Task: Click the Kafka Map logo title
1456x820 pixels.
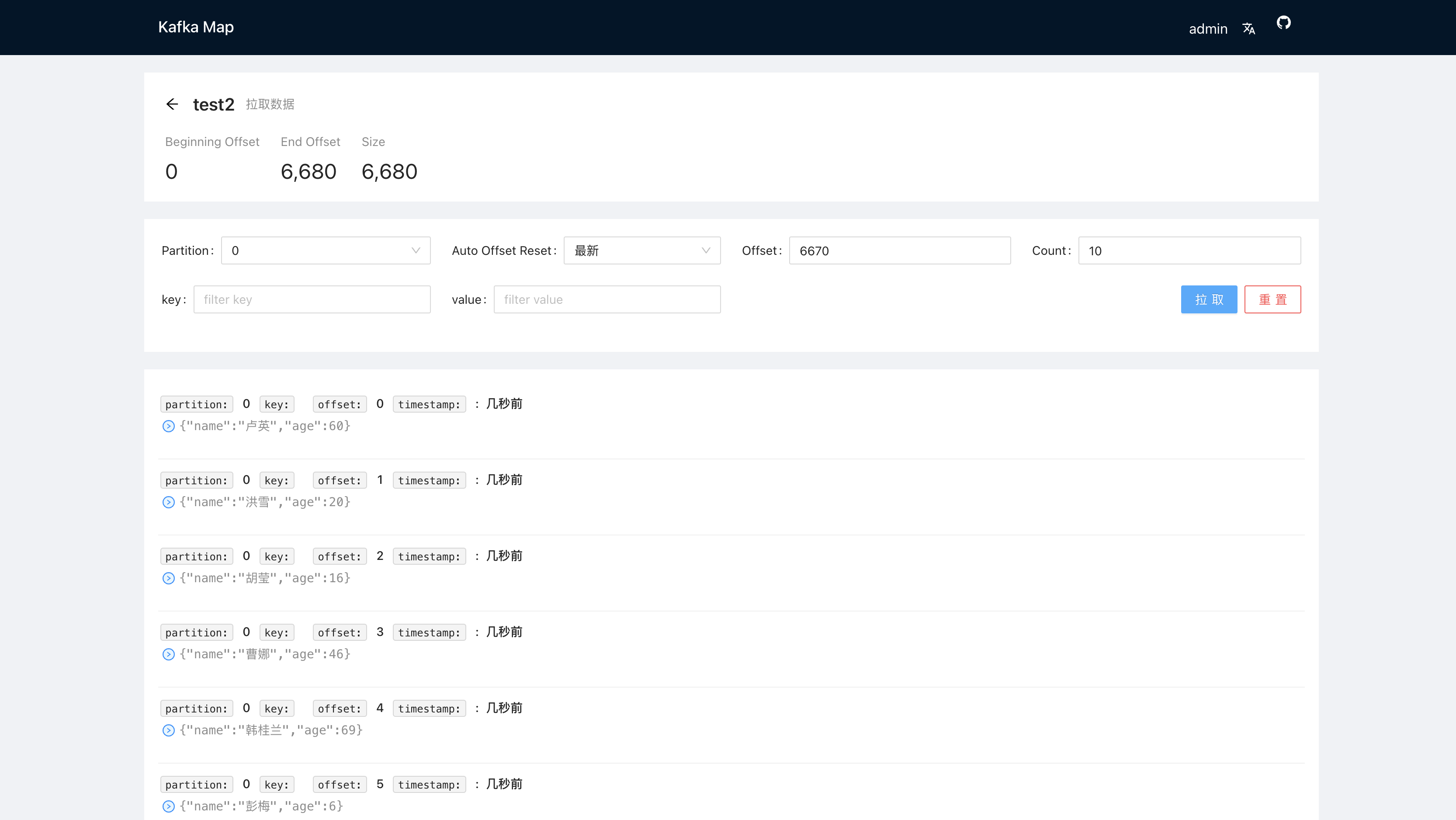Action: tap(196, 27)
